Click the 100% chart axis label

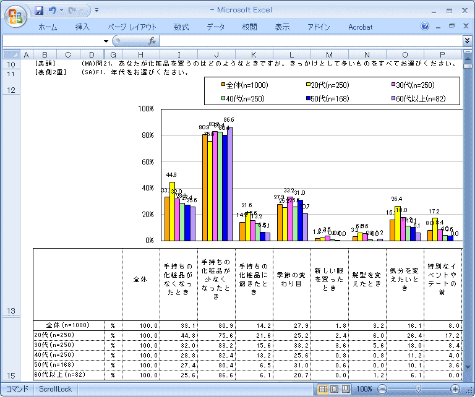(x=146, y=109)
